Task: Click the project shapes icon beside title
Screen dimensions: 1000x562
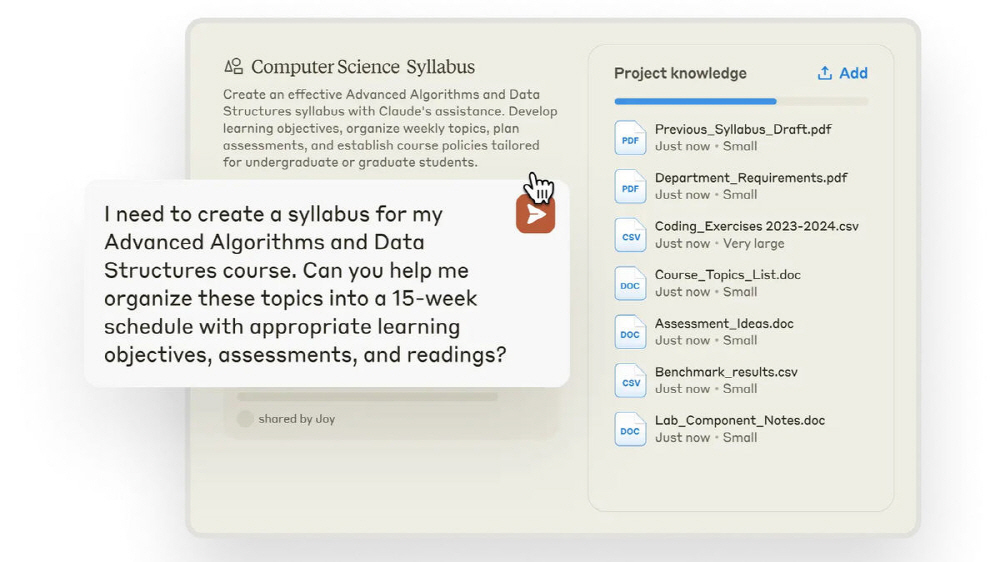Action: 234,67
